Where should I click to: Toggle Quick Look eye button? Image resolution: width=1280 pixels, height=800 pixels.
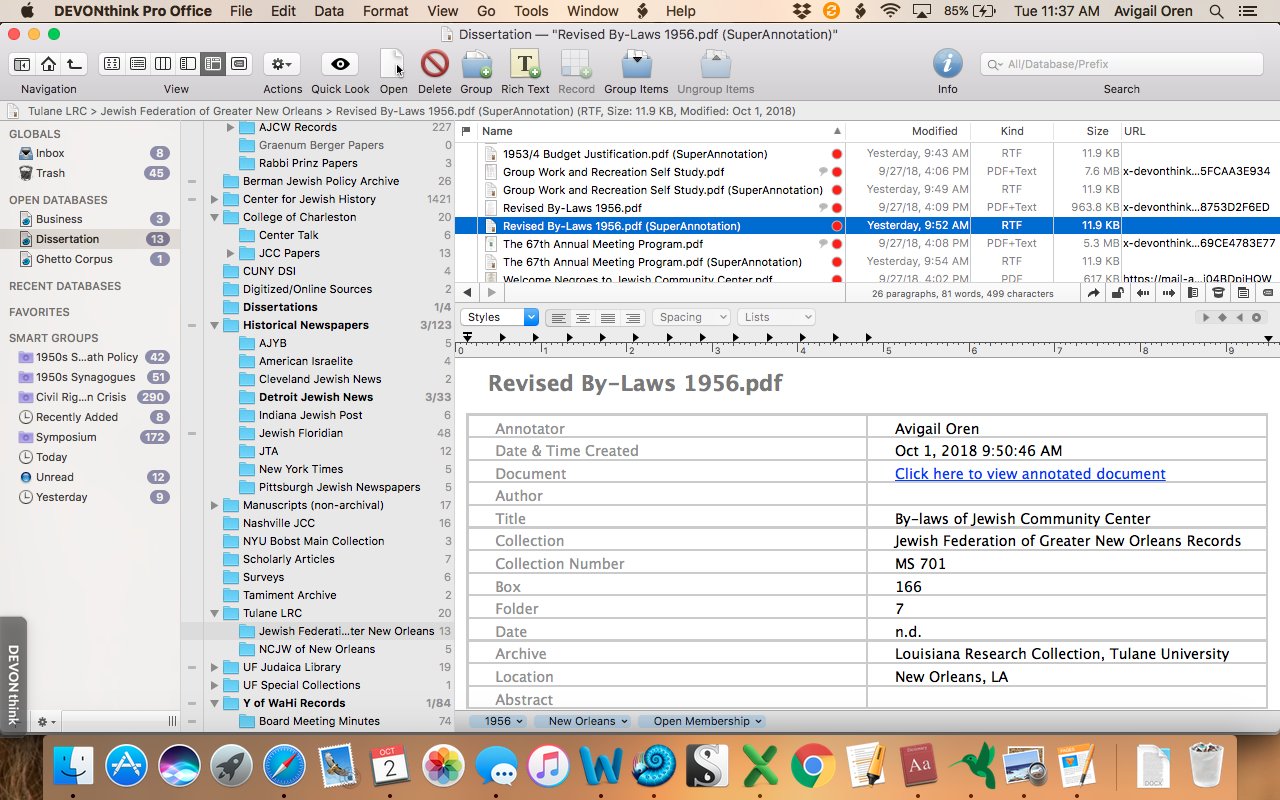point(340,64)
